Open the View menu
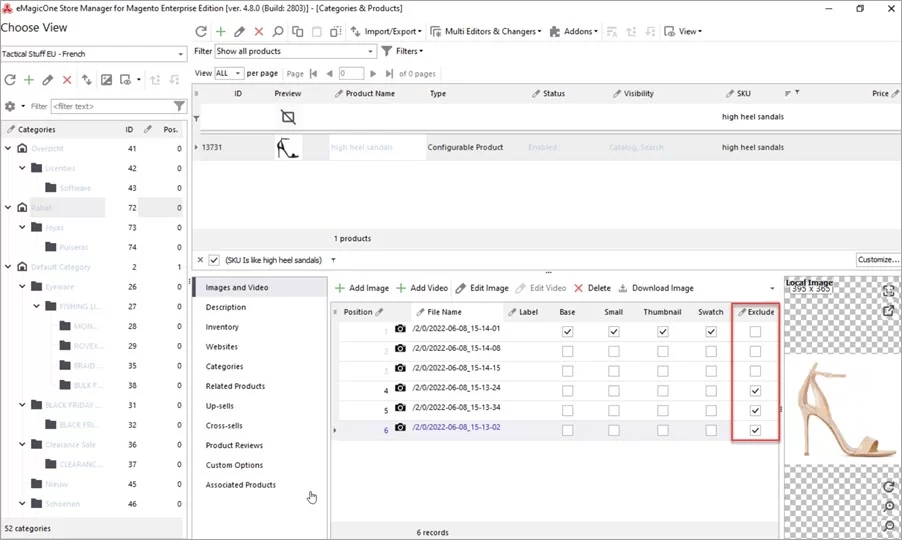902x540 pixels. tap(683, 32)
